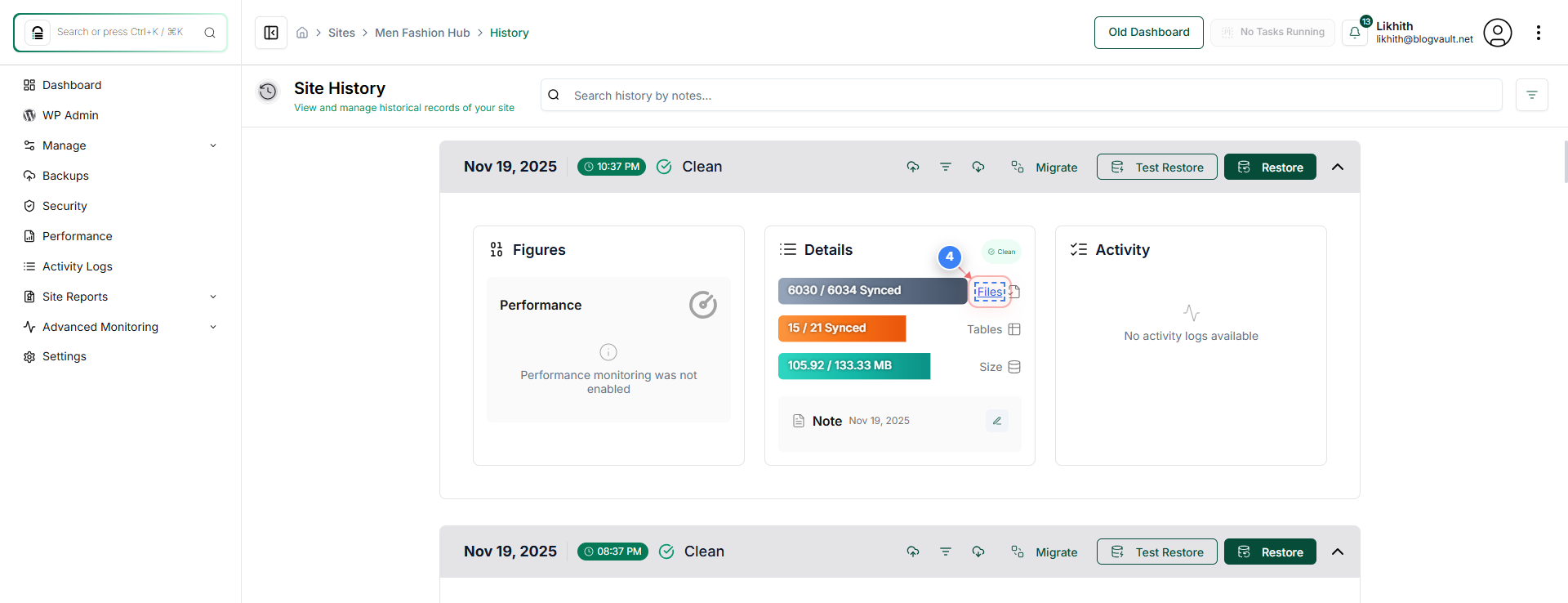
Task: Click the file icon next to Files
Action: click(1015, 292)
